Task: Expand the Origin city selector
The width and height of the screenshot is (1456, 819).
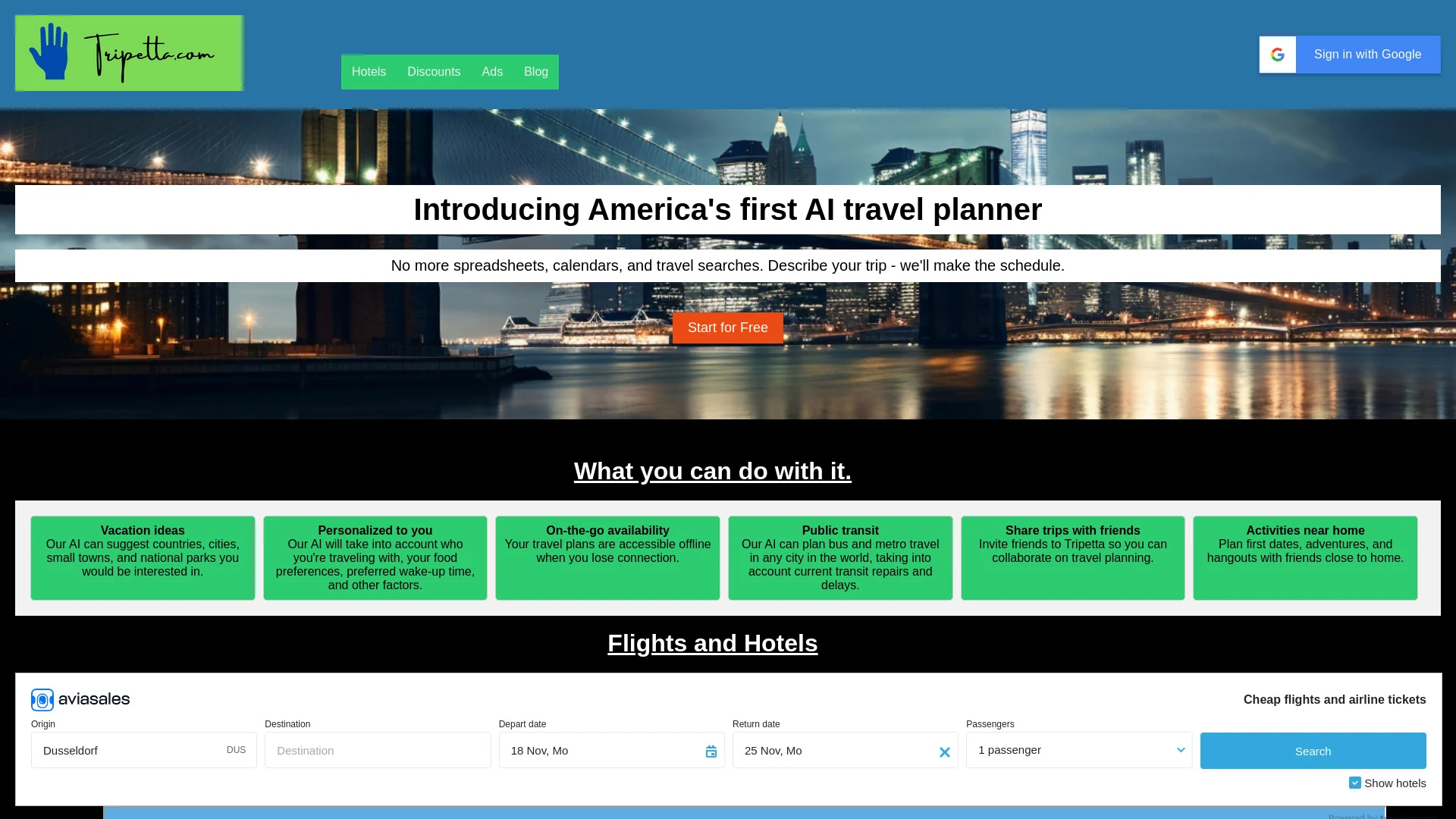Action: tap(143, 750)
